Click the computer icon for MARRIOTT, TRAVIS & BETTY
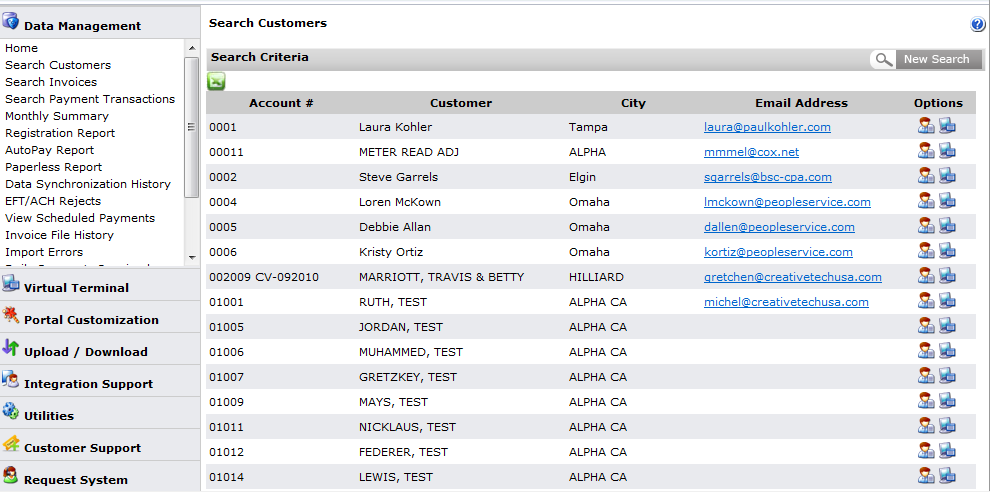 point(947,276)
